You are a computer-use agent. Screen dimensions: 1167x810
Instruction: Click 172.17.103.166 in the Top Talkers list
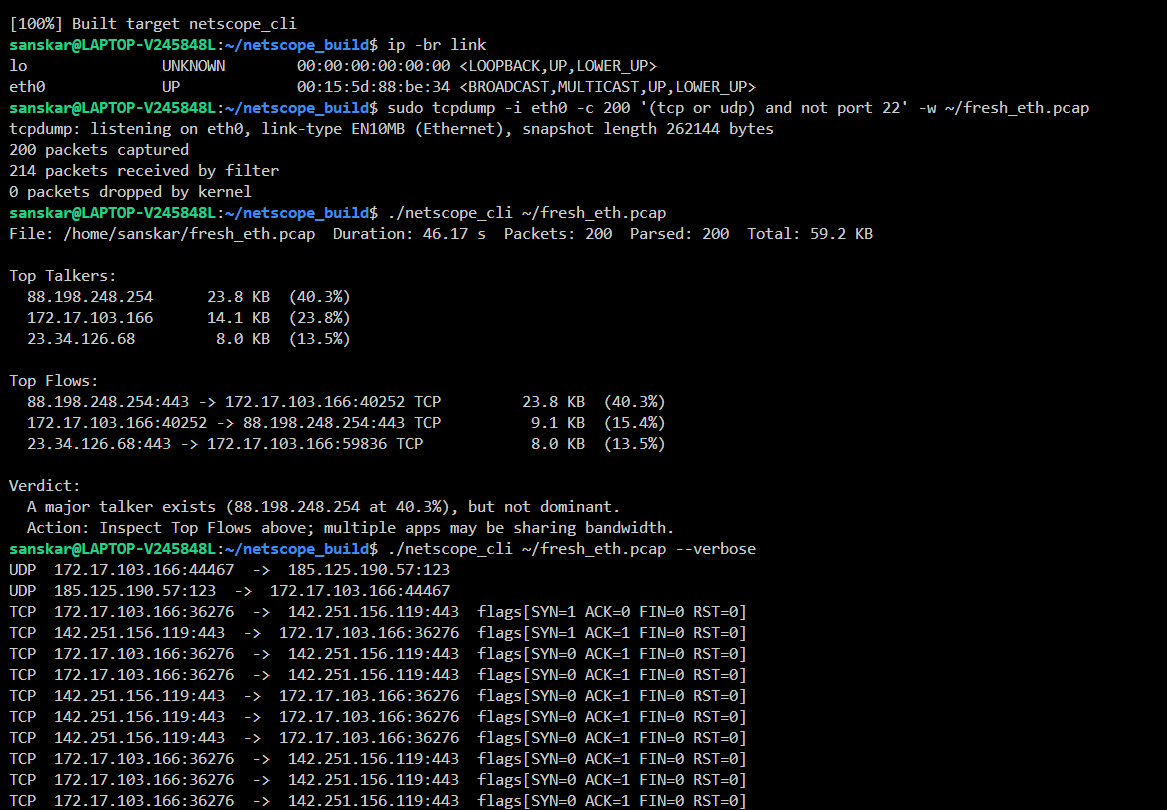point(90,318)
